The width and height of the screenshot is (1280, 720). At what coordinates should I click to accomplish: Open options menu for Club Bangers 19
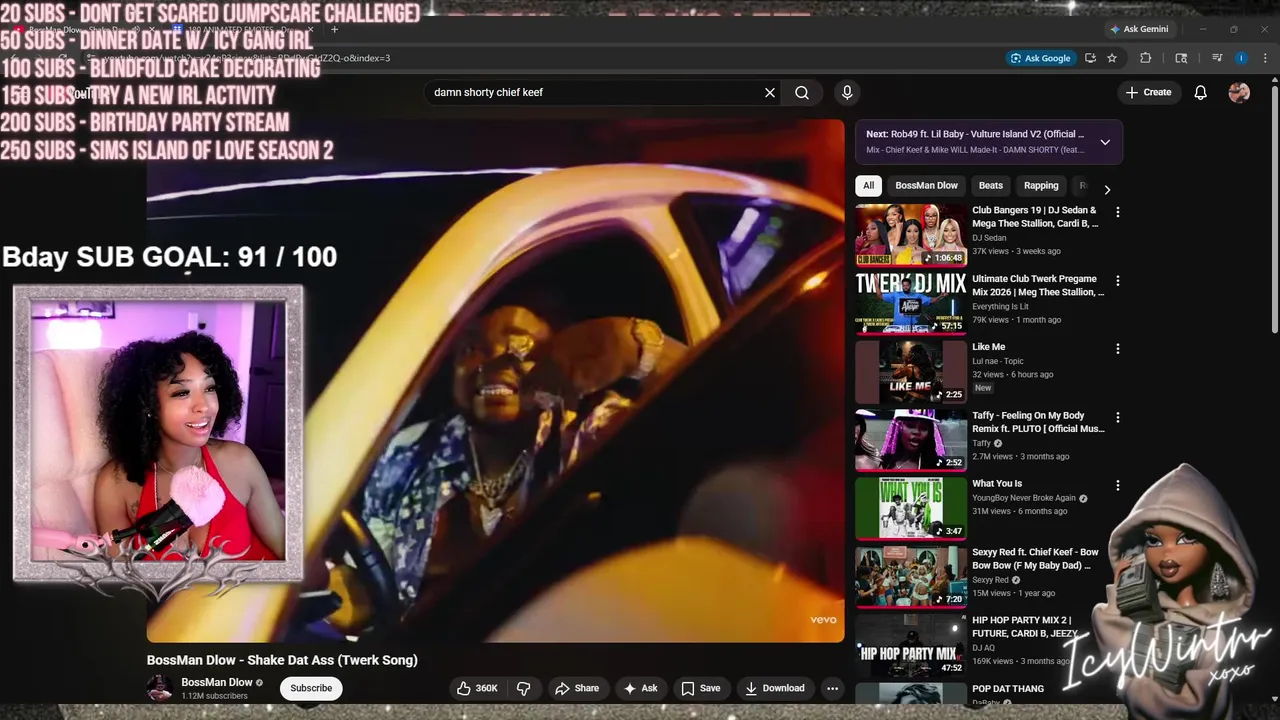coord(1118,212)
